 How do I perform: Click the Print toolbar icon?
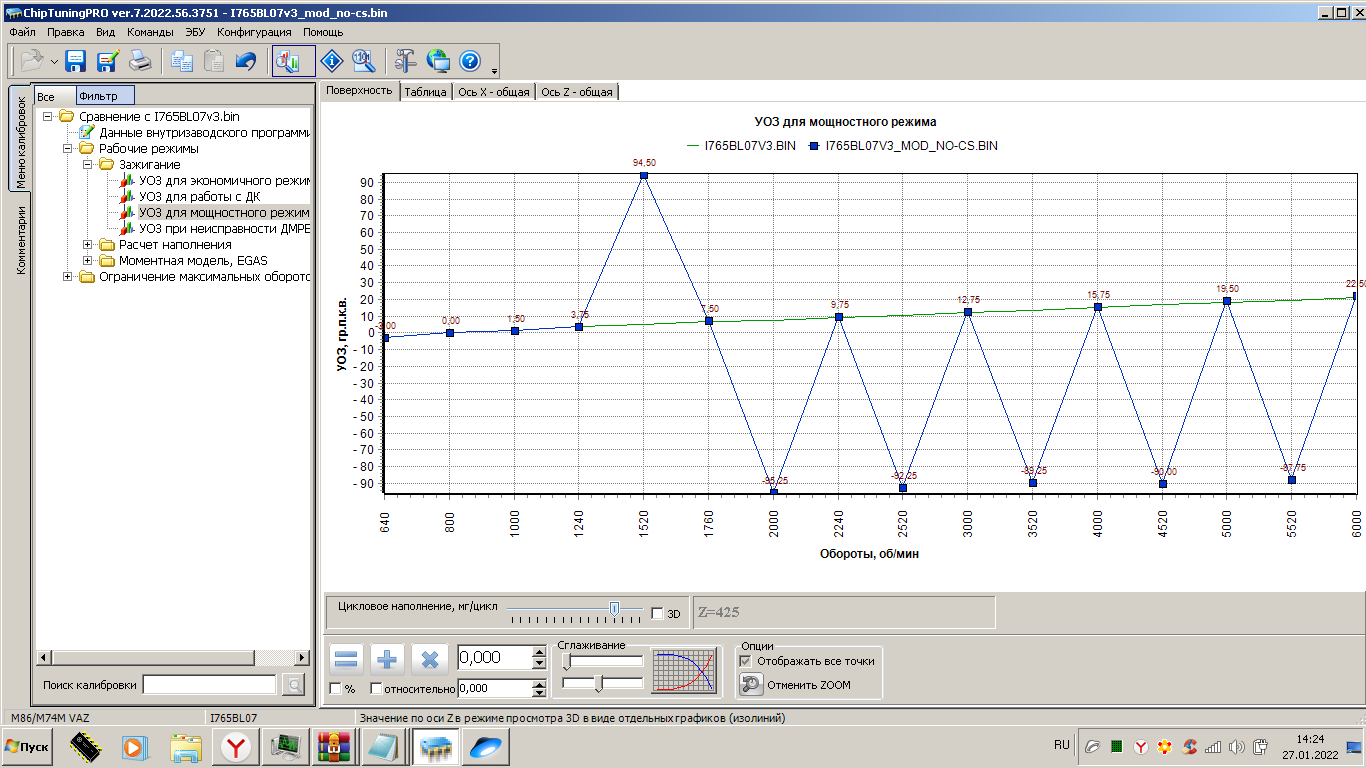click(140, 61)
